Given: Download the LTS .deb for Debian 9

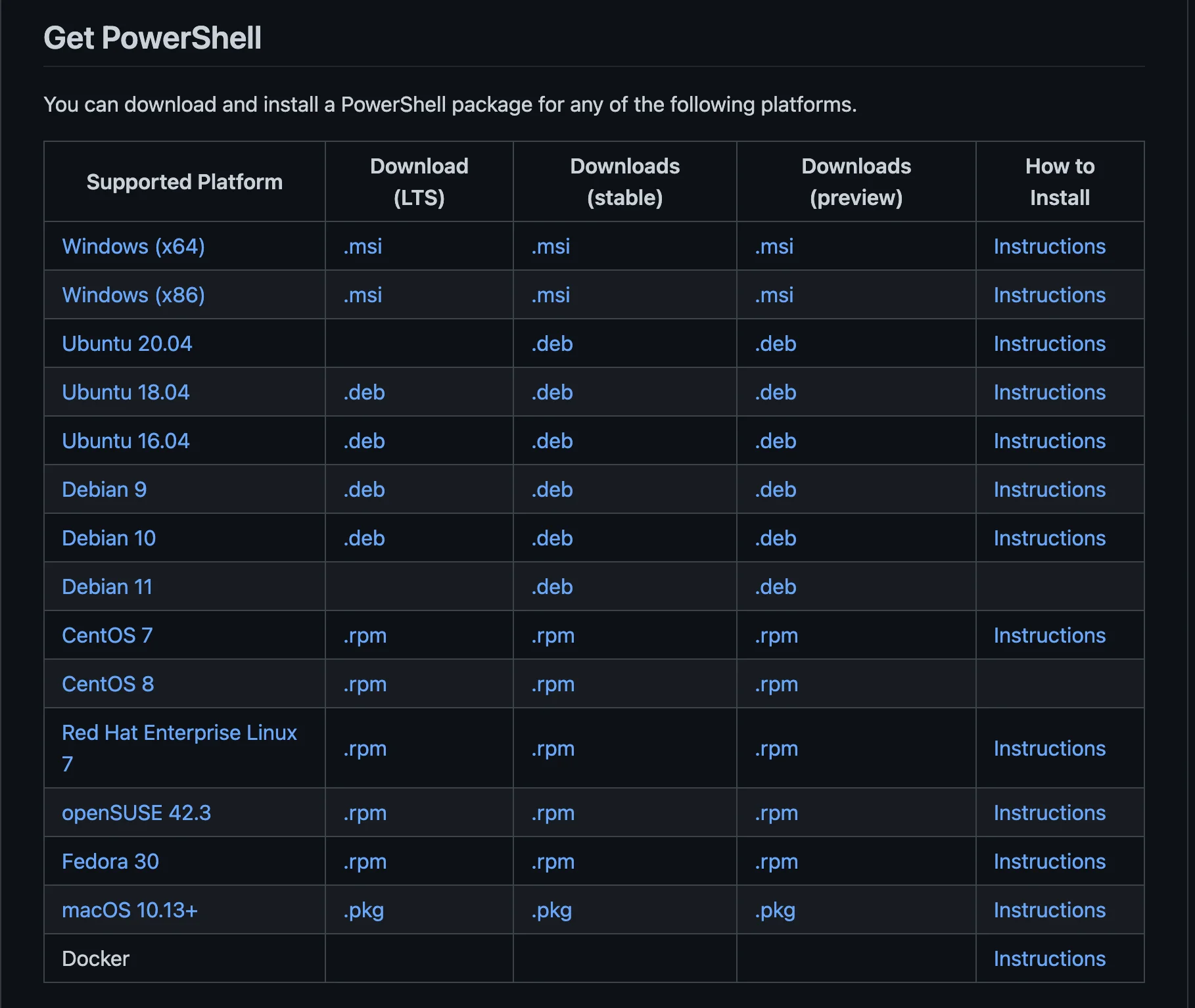Looking at the screenshot, I should [x=363, y=490].
